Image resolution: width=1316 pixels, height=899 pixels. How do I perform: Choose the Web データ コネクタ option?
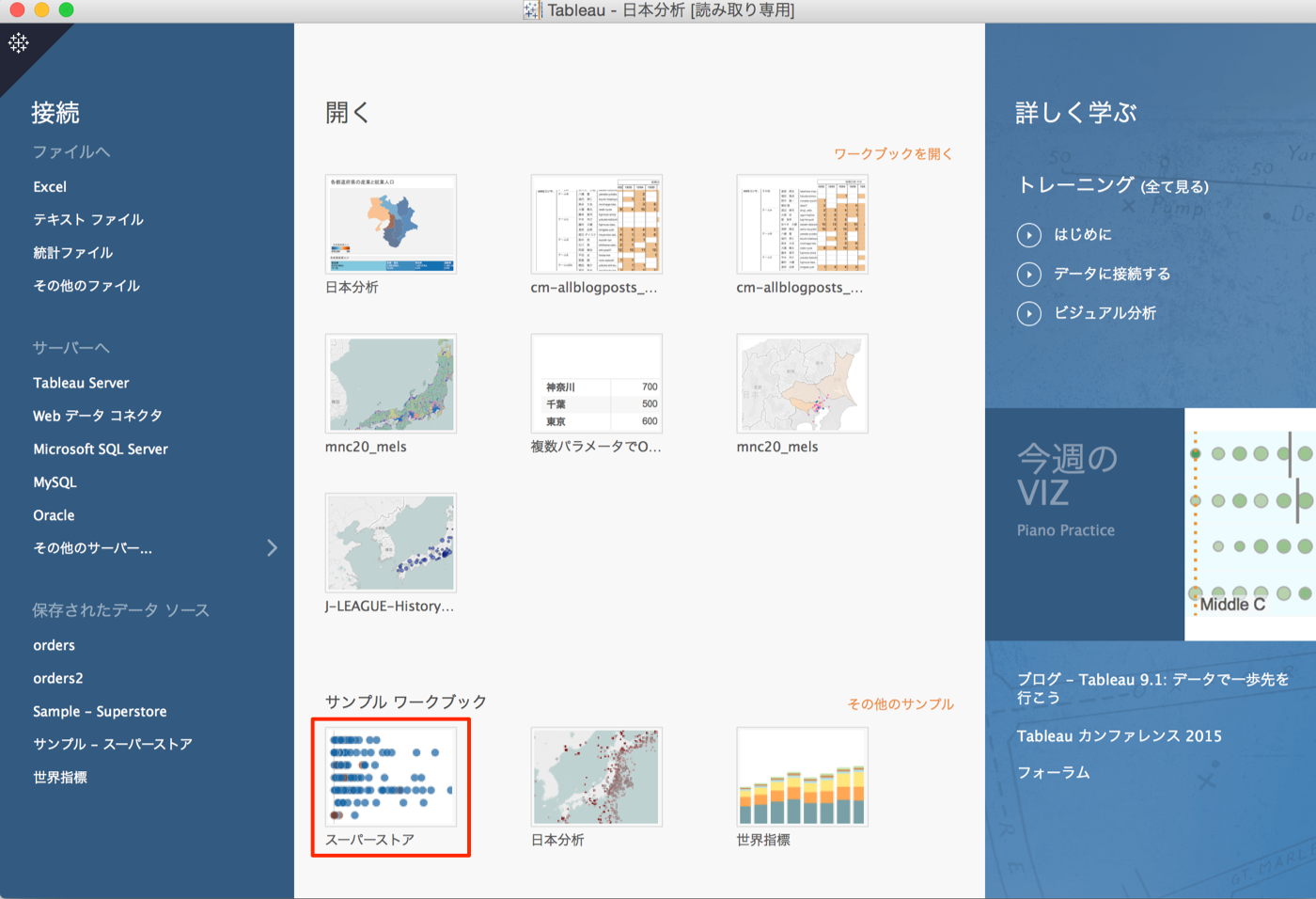(98, 416)
